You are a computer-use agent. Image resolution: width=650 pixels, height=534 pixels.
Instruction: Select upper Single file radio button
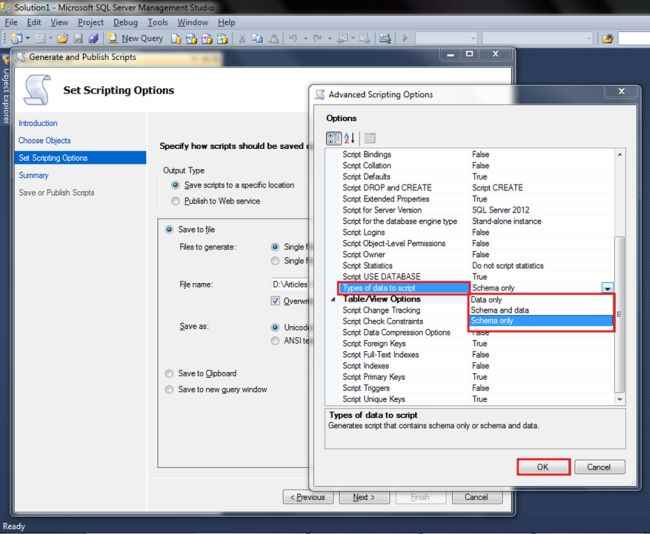275,247
